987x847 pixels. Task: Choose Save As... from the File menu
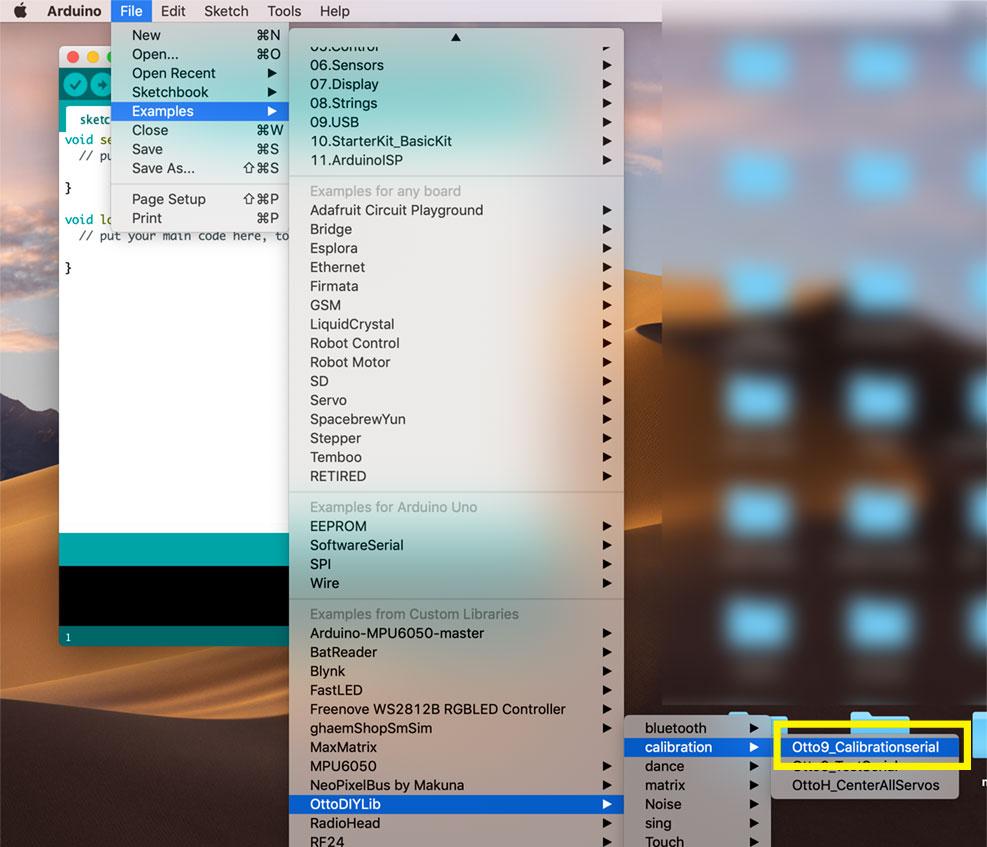pos(200,168)
